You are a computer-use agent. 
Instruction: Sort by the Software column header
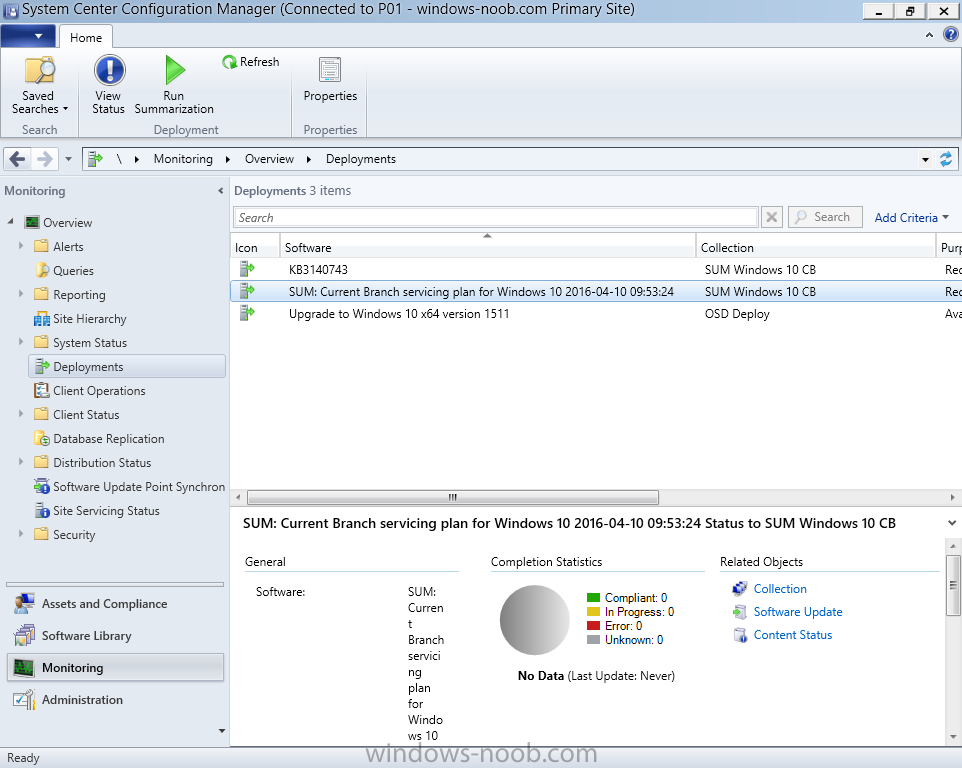(488, 245)
